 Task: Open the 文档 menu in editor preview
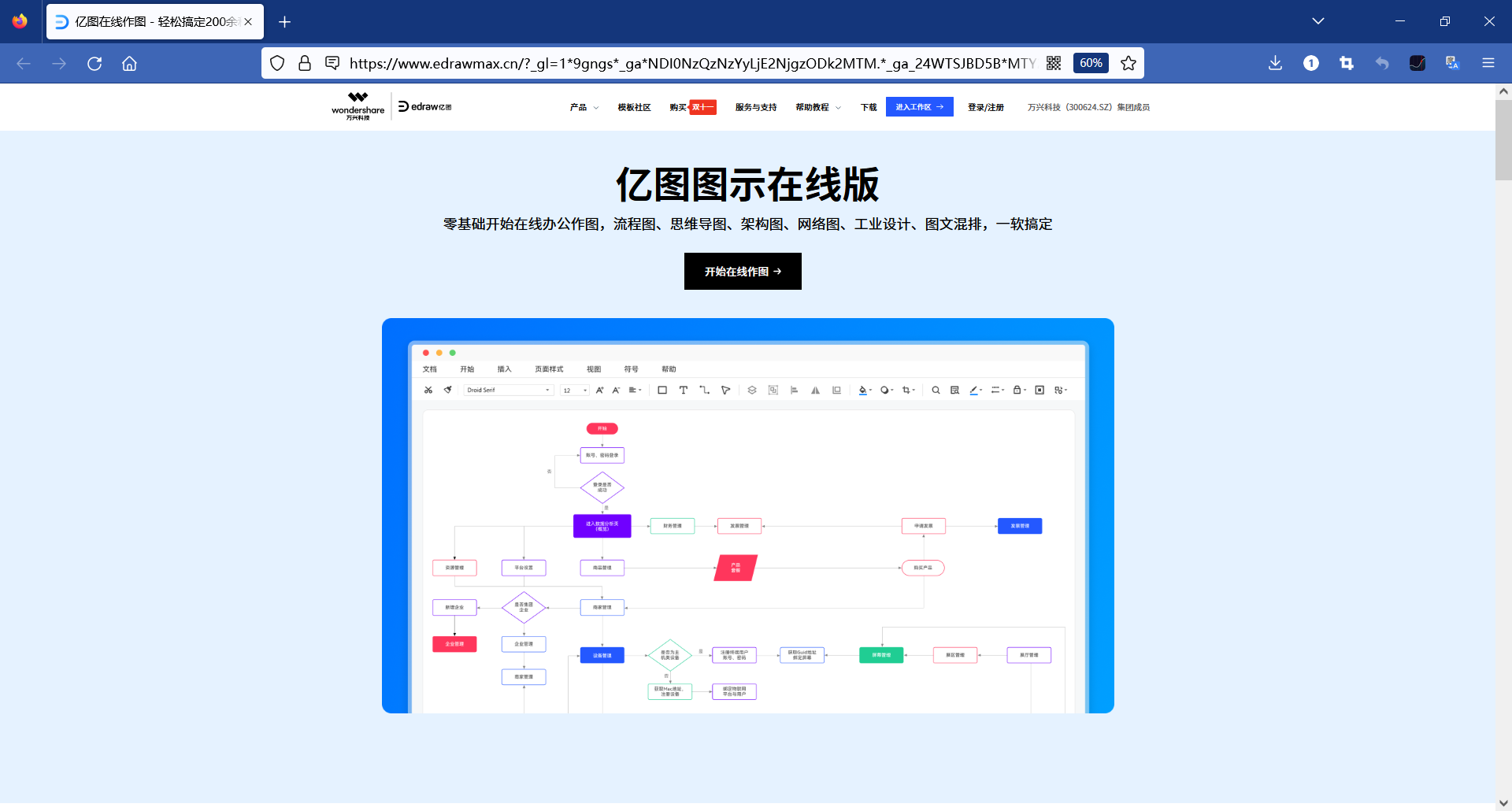click(429, 369)
